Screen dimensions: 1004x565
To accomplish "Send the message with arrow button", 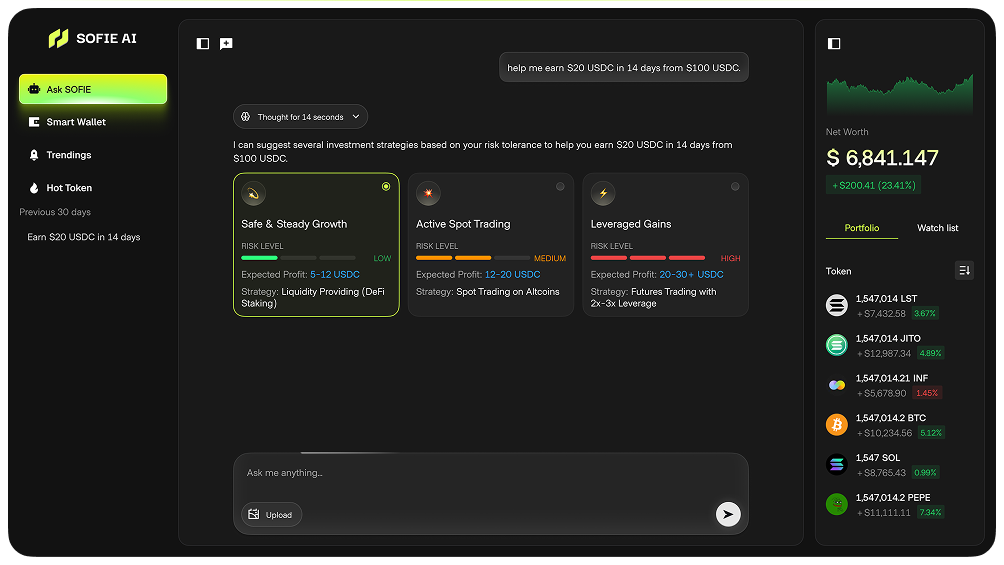I will tap(728, 514).
